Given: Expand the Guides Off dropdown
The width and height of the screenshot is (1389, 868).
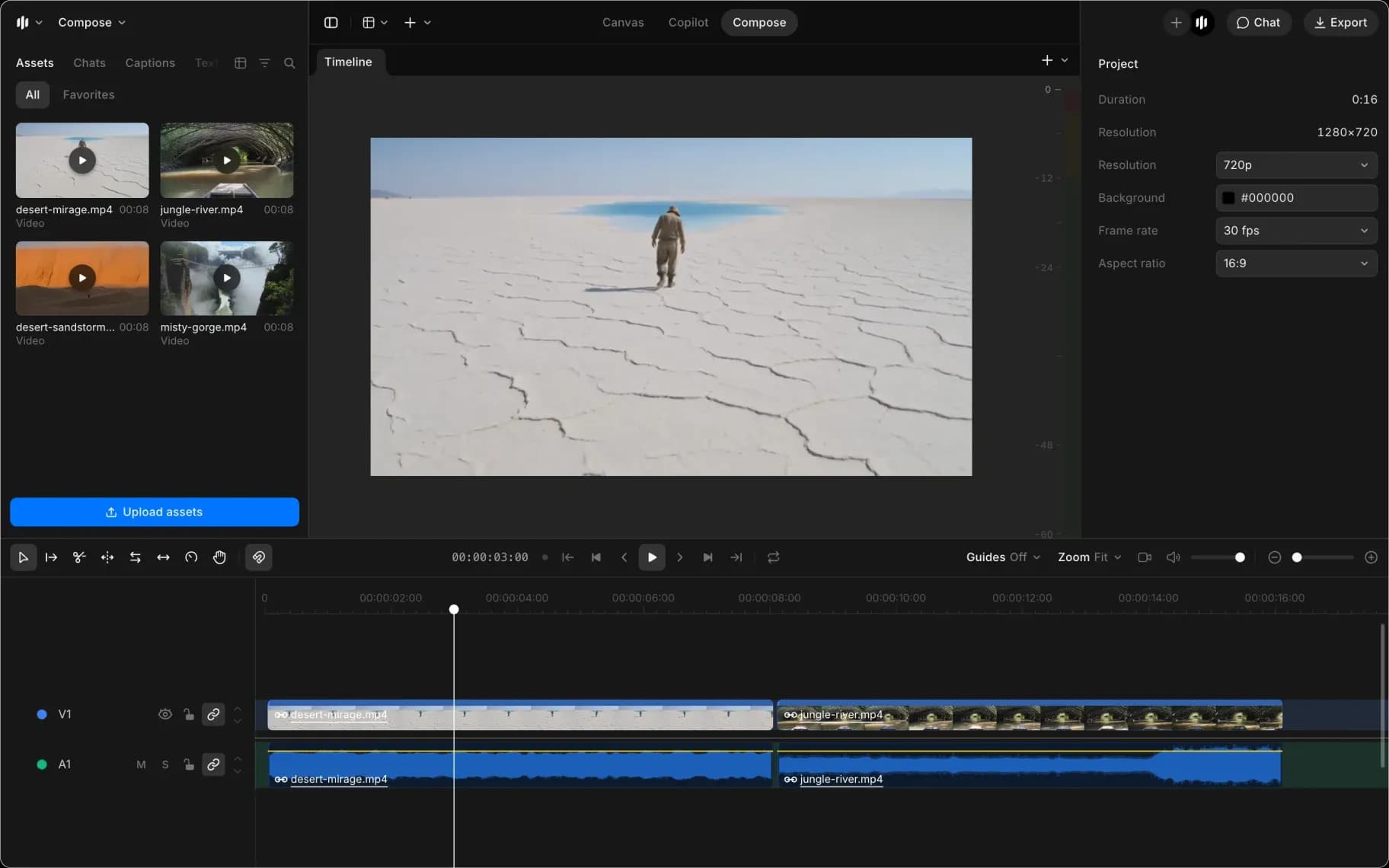Looking at the screenshot, I should pos(1003,557).
